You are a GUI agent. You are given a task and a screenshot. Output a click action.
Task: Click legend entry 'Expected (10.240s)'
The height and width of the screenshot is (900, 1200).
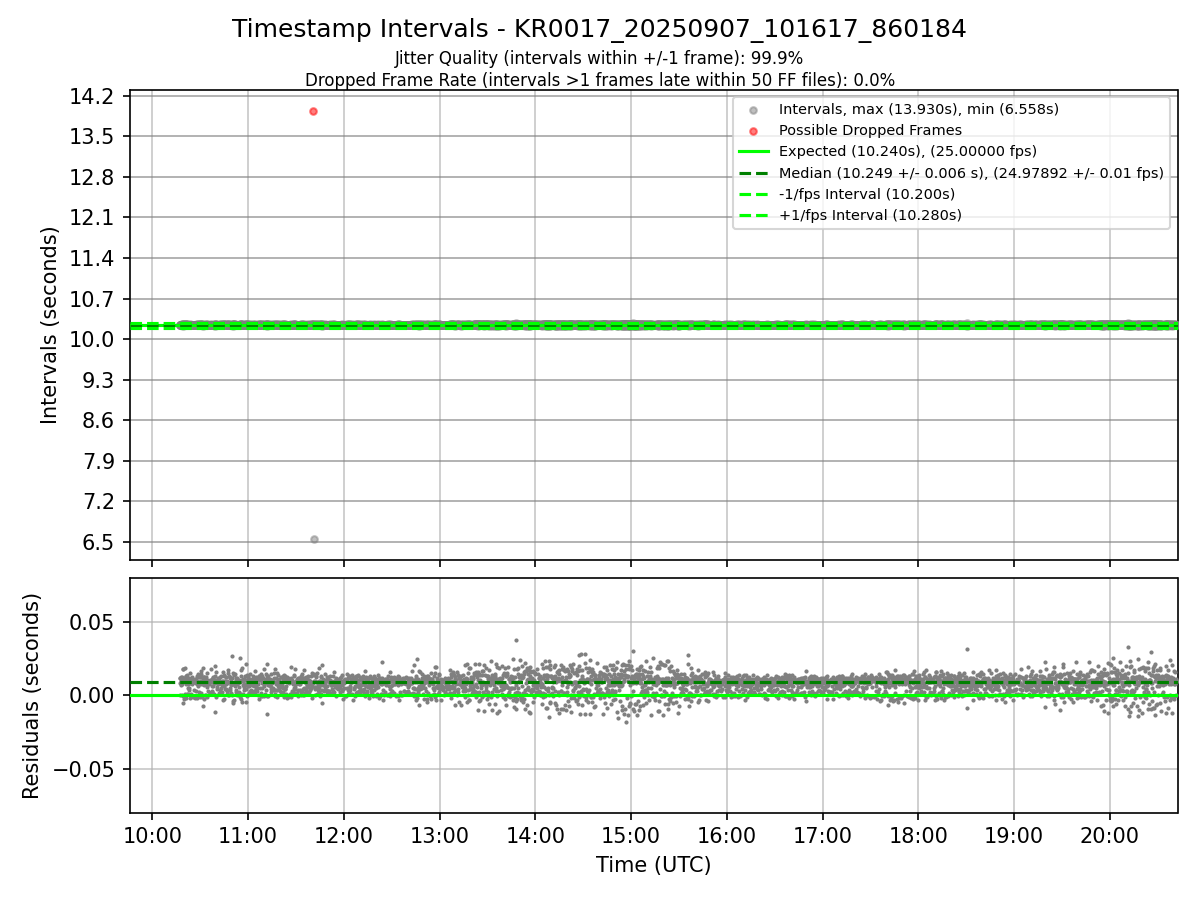click(x=908, y=151)
